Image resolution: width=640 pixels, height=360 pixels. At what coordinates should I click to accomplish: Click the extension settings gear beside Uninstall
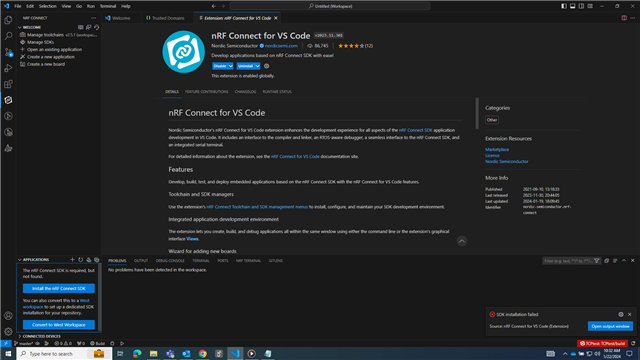[267, 66]
